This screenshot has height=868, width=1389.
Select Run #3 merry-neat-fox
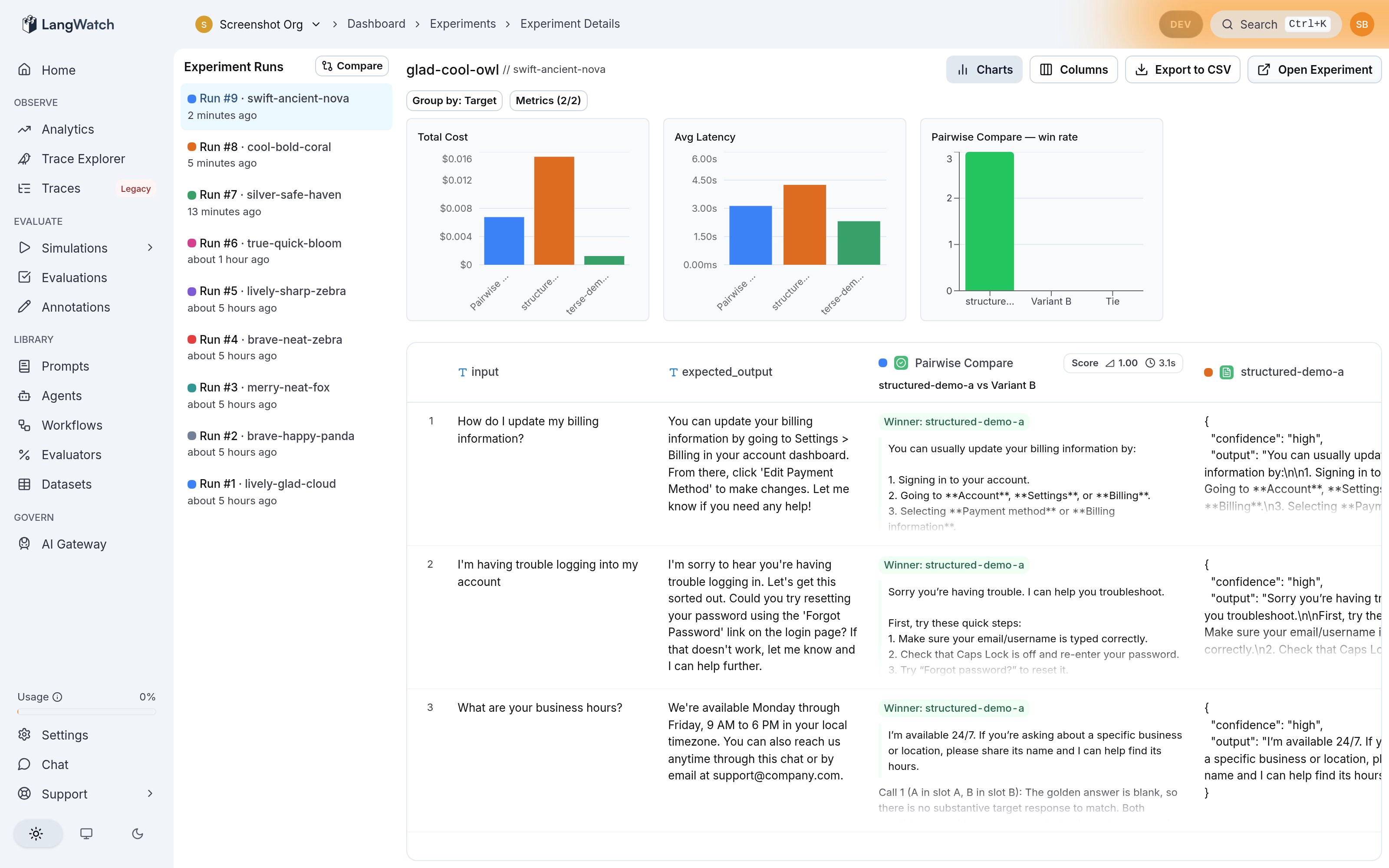coord(286,395)
